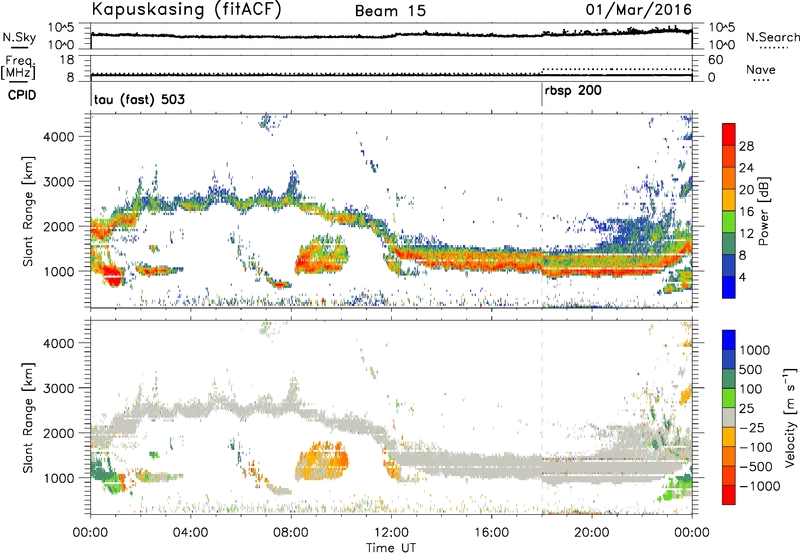This screenshot has height=554, width=800.
Task: Click the 'Slant Range [km]' label of the power panel
Action: [28, 211]
